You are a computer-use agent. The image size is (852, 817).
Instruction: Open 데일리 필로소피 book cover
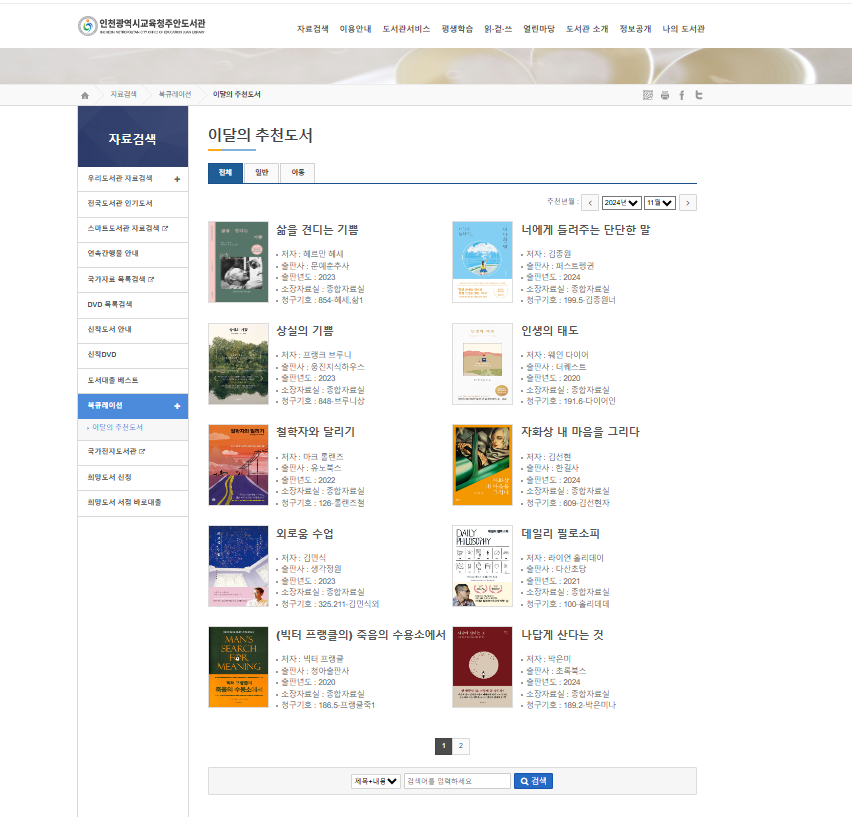tap(483, 566)
